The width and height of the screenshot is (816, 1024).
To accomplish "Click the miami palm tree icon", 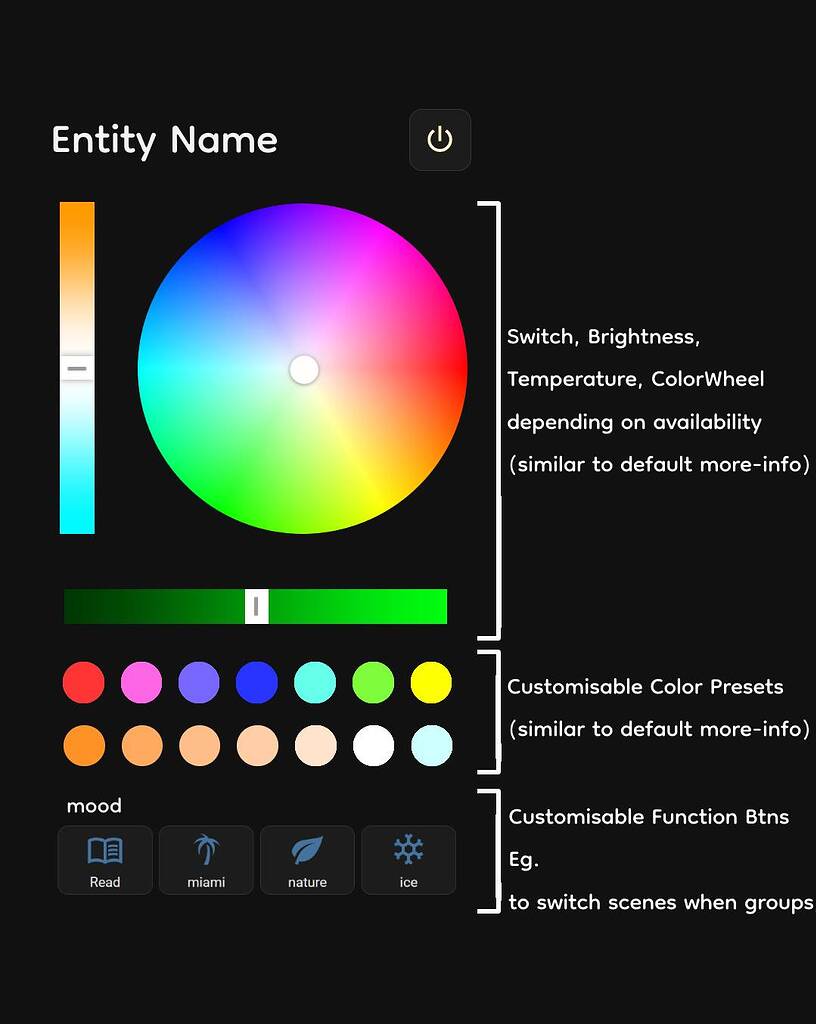I will [x=205, y=850].
